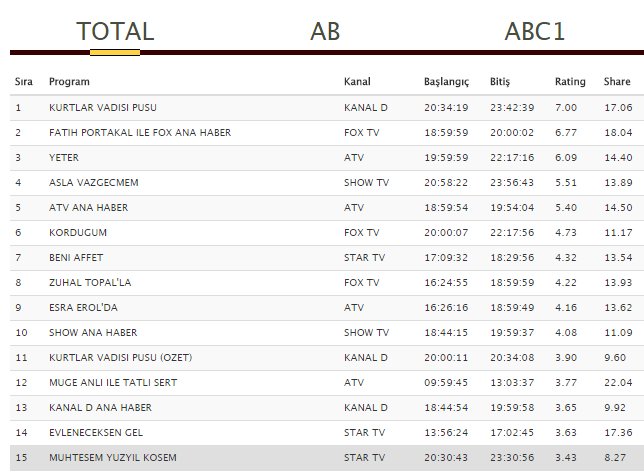Screen dimensions: 644x472
Task: Click the Başlangıç column header
Action: [446, 81]
